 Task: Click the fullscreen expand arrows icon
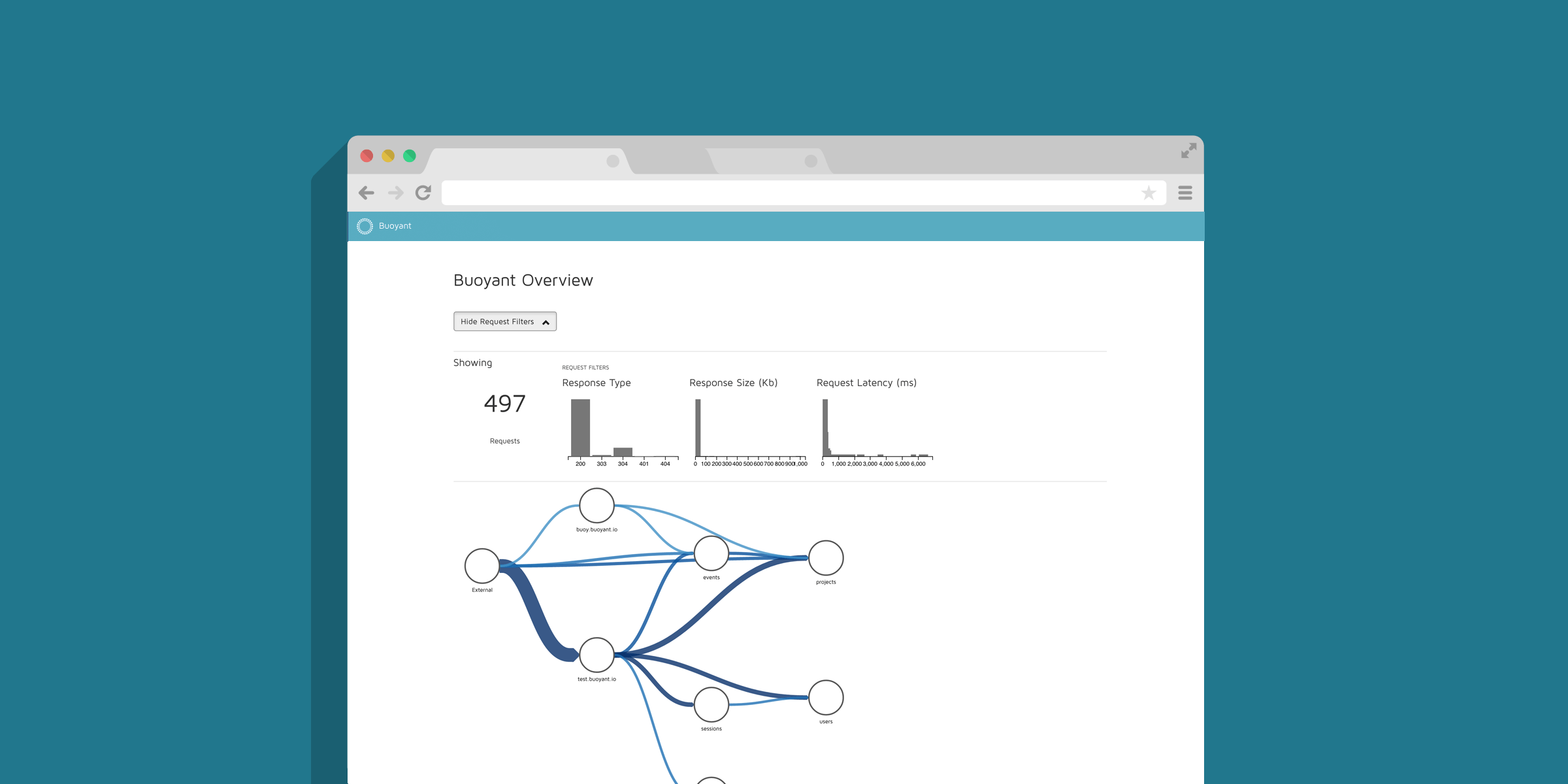coord(1188,151)
